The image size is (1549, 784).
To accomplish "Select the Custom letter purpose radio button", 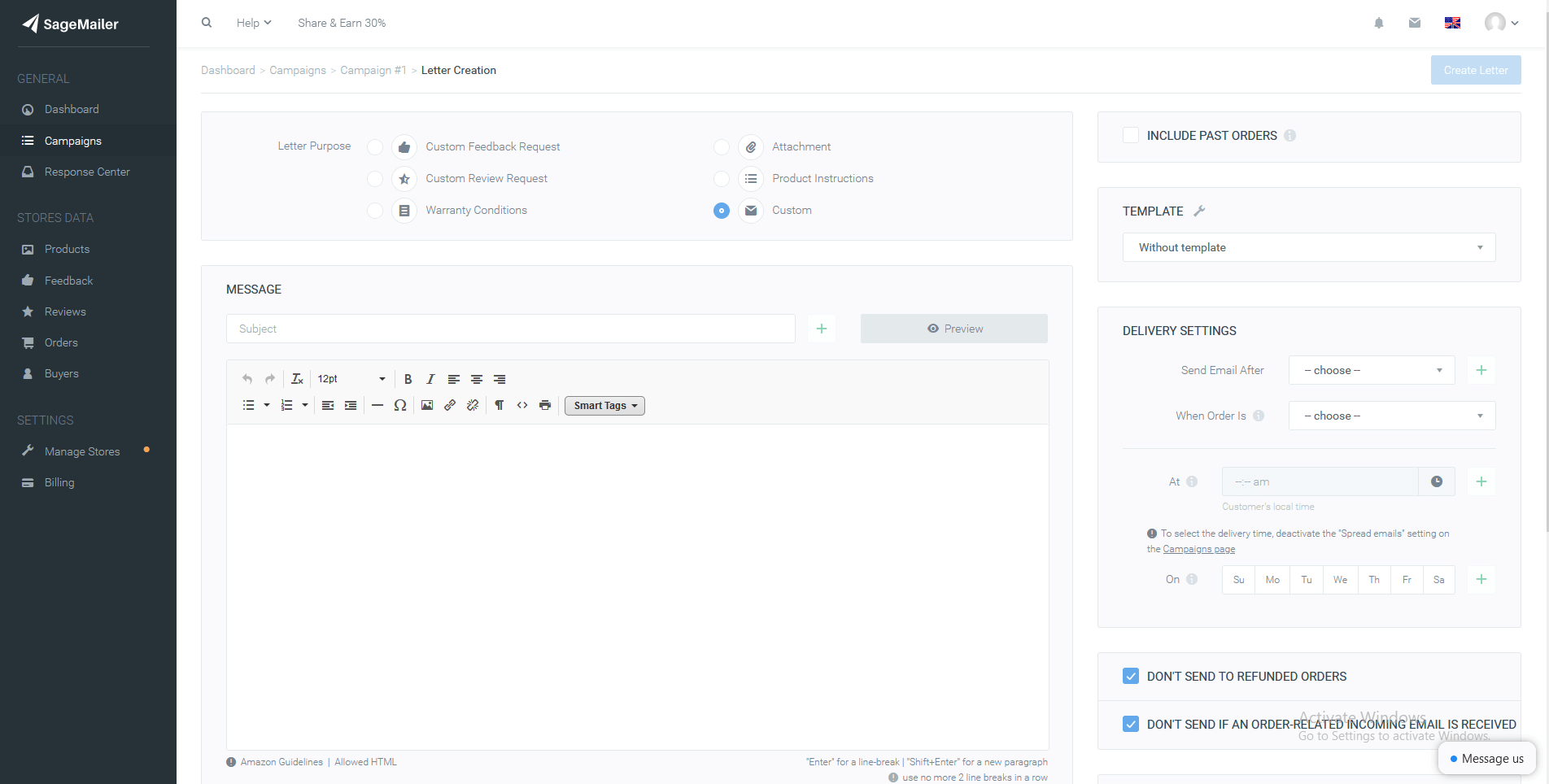I will [722, 211].
